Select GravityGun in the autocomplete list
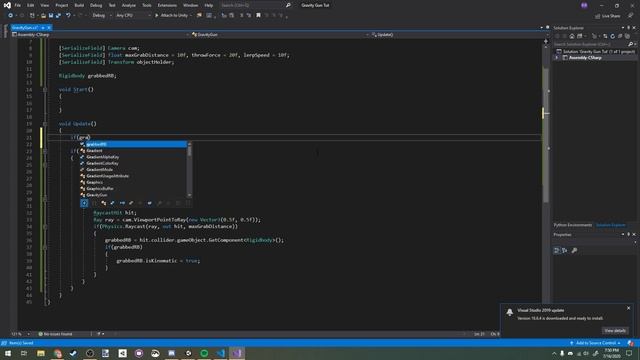640x360 pixels. pos(133,195)
